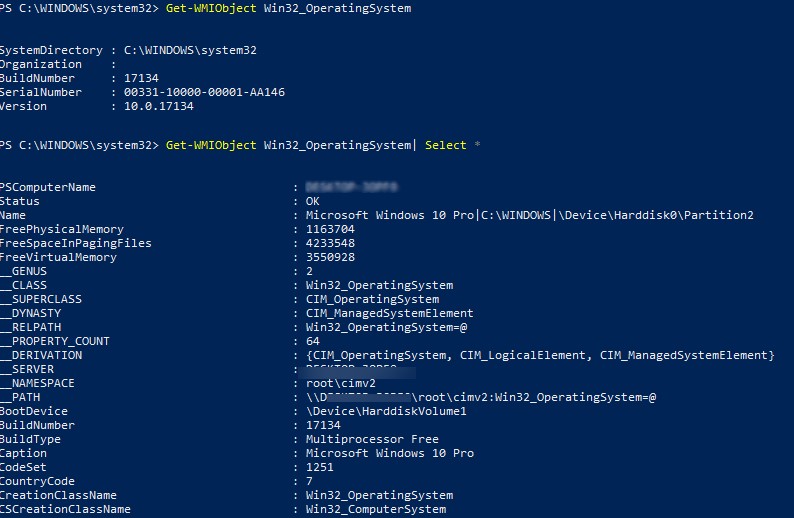This screenshot has height=518, width=794.
Task: Click the __PROPERTY_COUNT value 64
Action: click(x=313, y=341)
